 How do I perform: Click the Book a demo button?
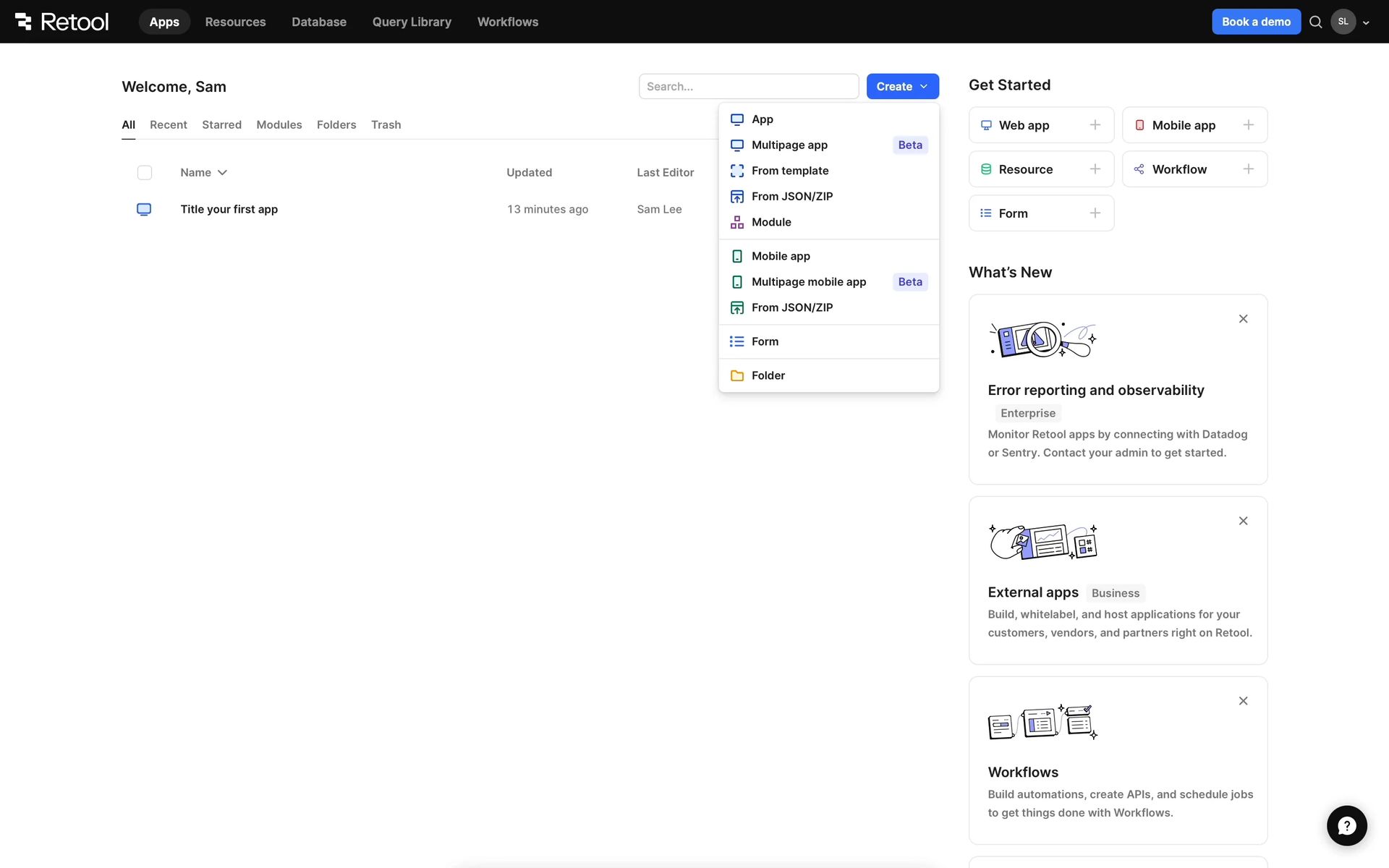(x=1256, y=22)
